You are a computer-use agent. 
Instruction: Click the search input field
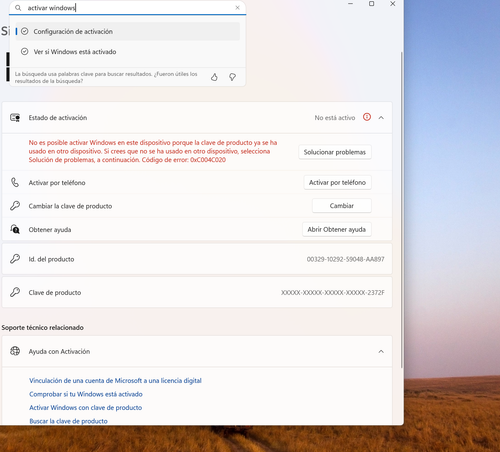click(x=128, y=8)
